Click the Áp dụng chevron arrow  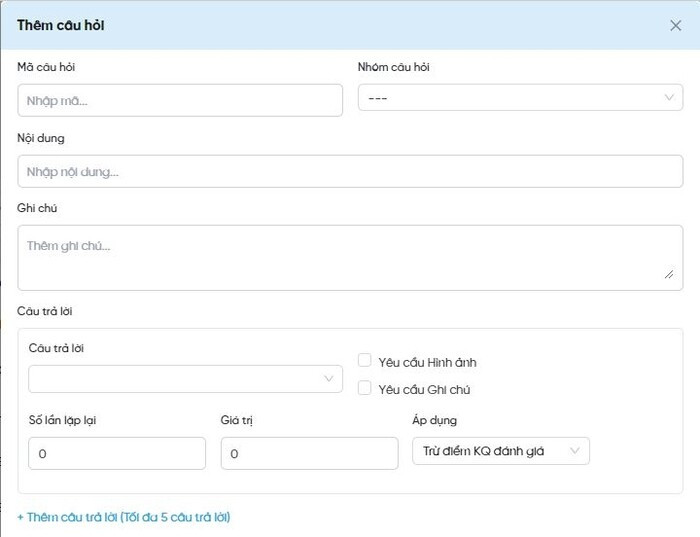[x=575, y=451]
